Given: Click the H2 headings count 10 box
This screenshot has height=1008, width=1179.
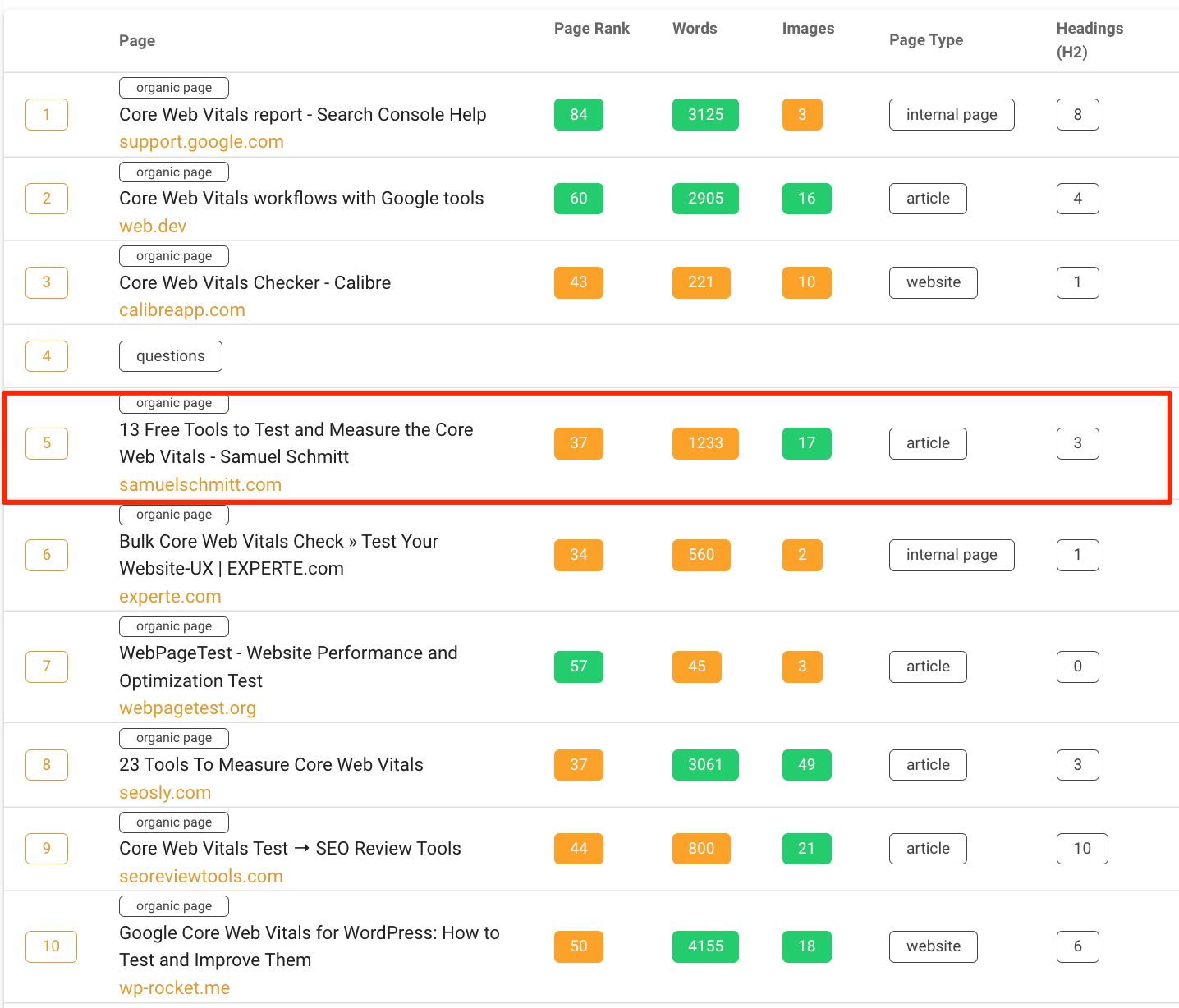Looking at the screenshot, I should (1082, 849).
